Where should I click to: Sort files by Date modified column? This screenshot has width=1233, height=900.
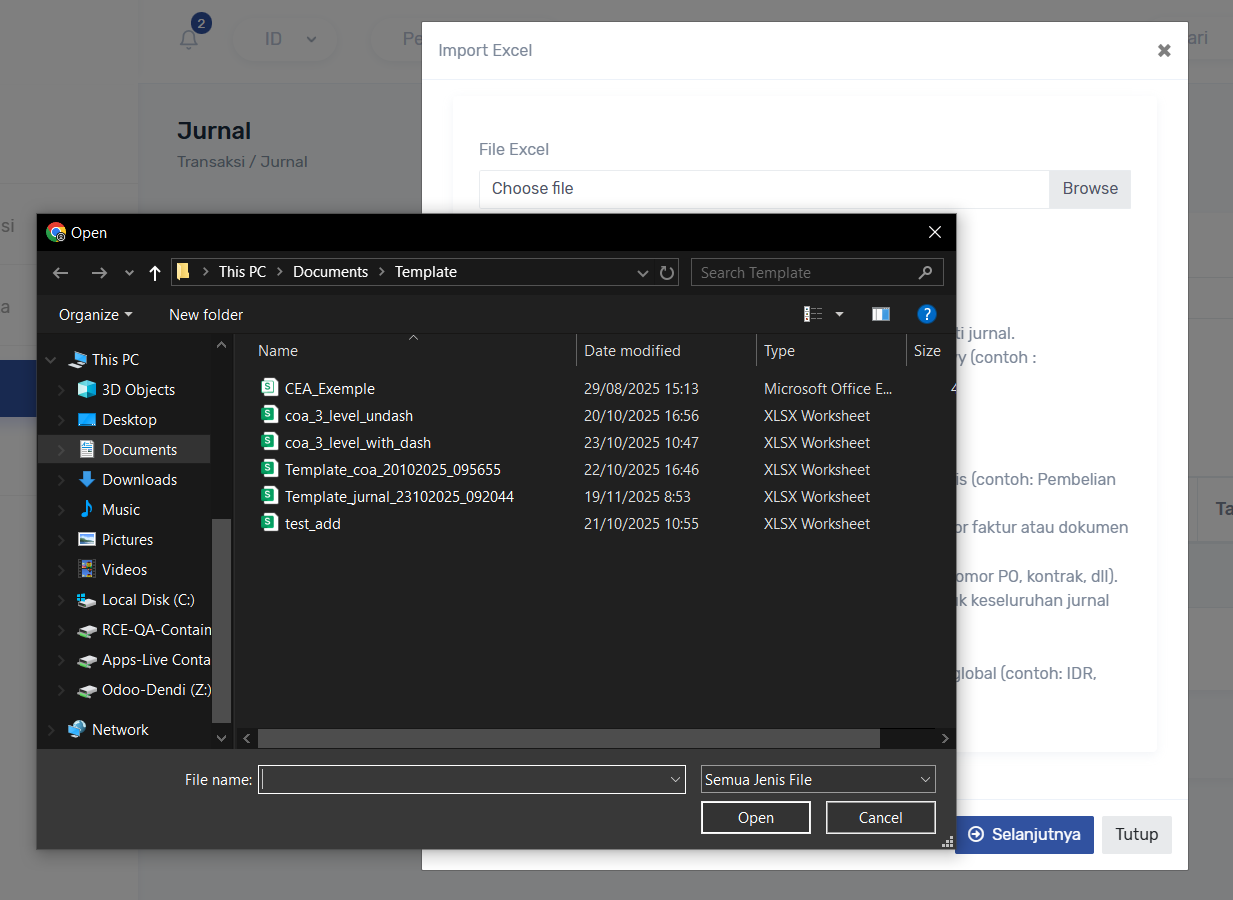coord(632,351)
